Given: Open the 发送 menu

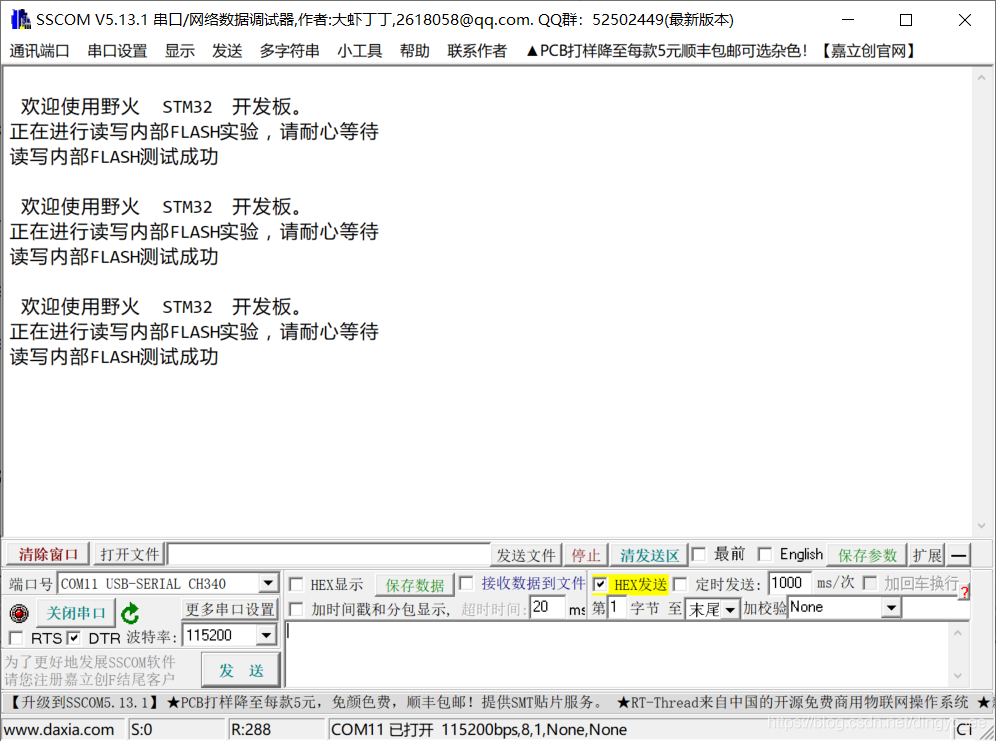Looking at the screenshot, I should pos(227,51).
